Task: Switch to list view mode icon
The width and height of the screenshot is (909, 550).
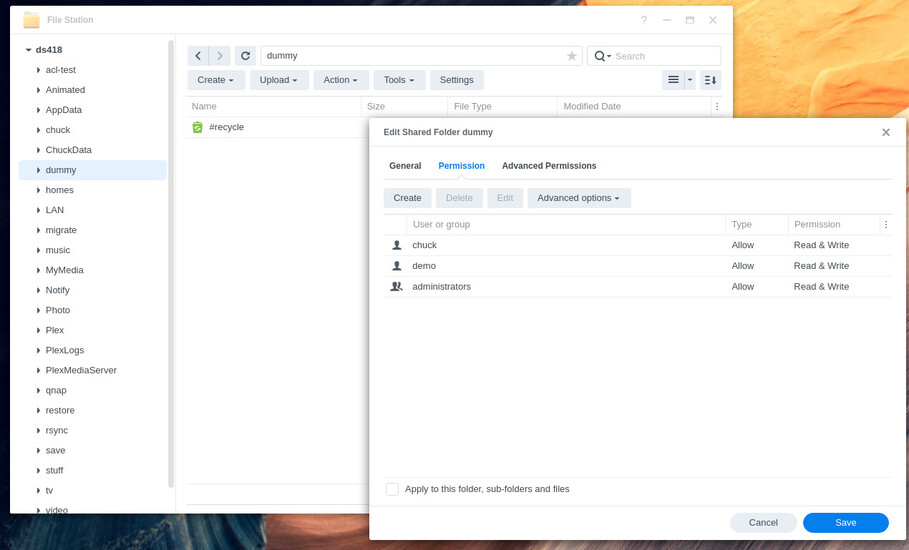Action: 673,80
